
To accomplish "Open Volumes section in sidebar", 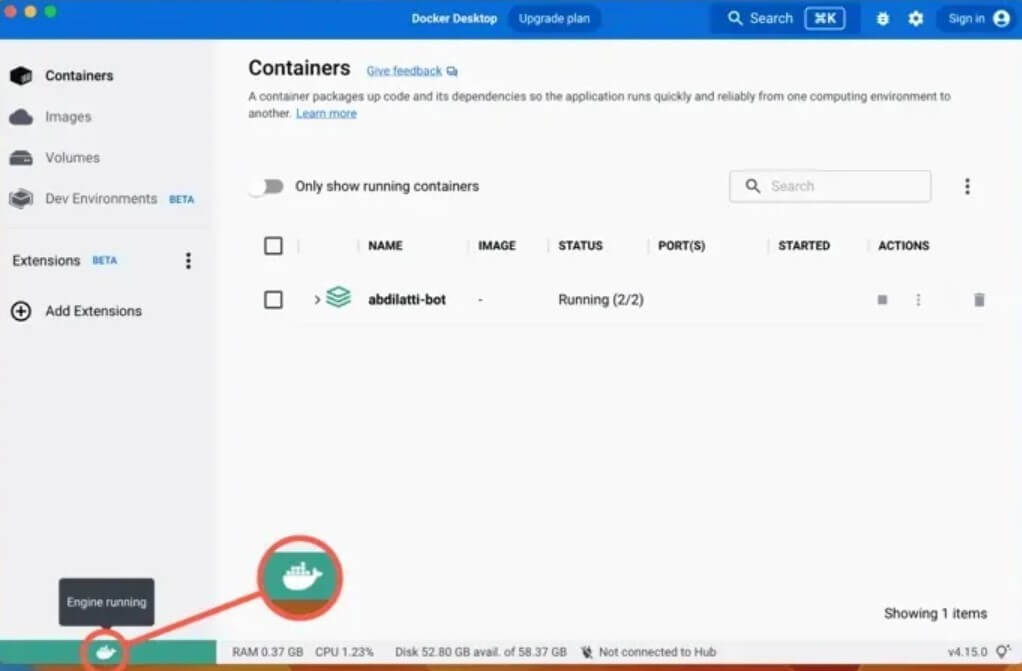I will 72,158.
